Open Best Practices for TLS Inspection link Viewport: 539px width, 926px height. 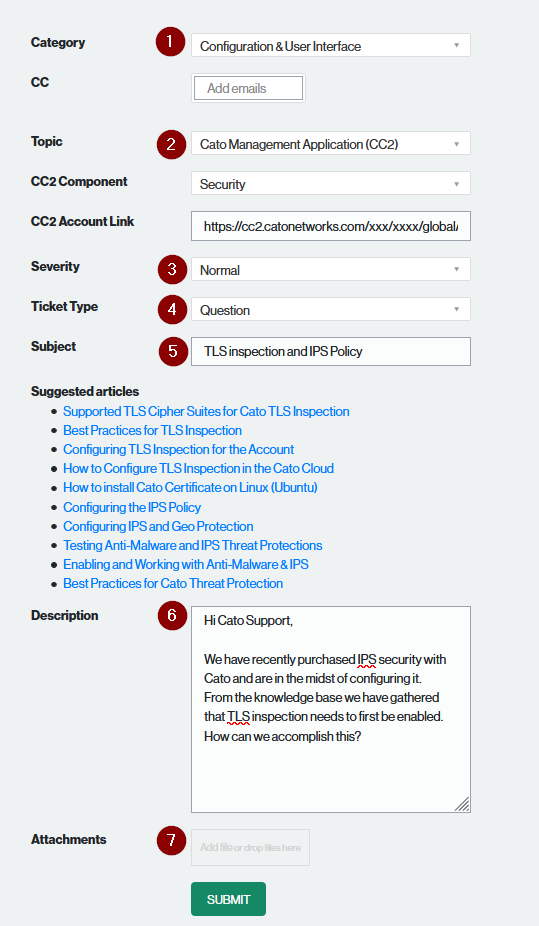(152, 430)
